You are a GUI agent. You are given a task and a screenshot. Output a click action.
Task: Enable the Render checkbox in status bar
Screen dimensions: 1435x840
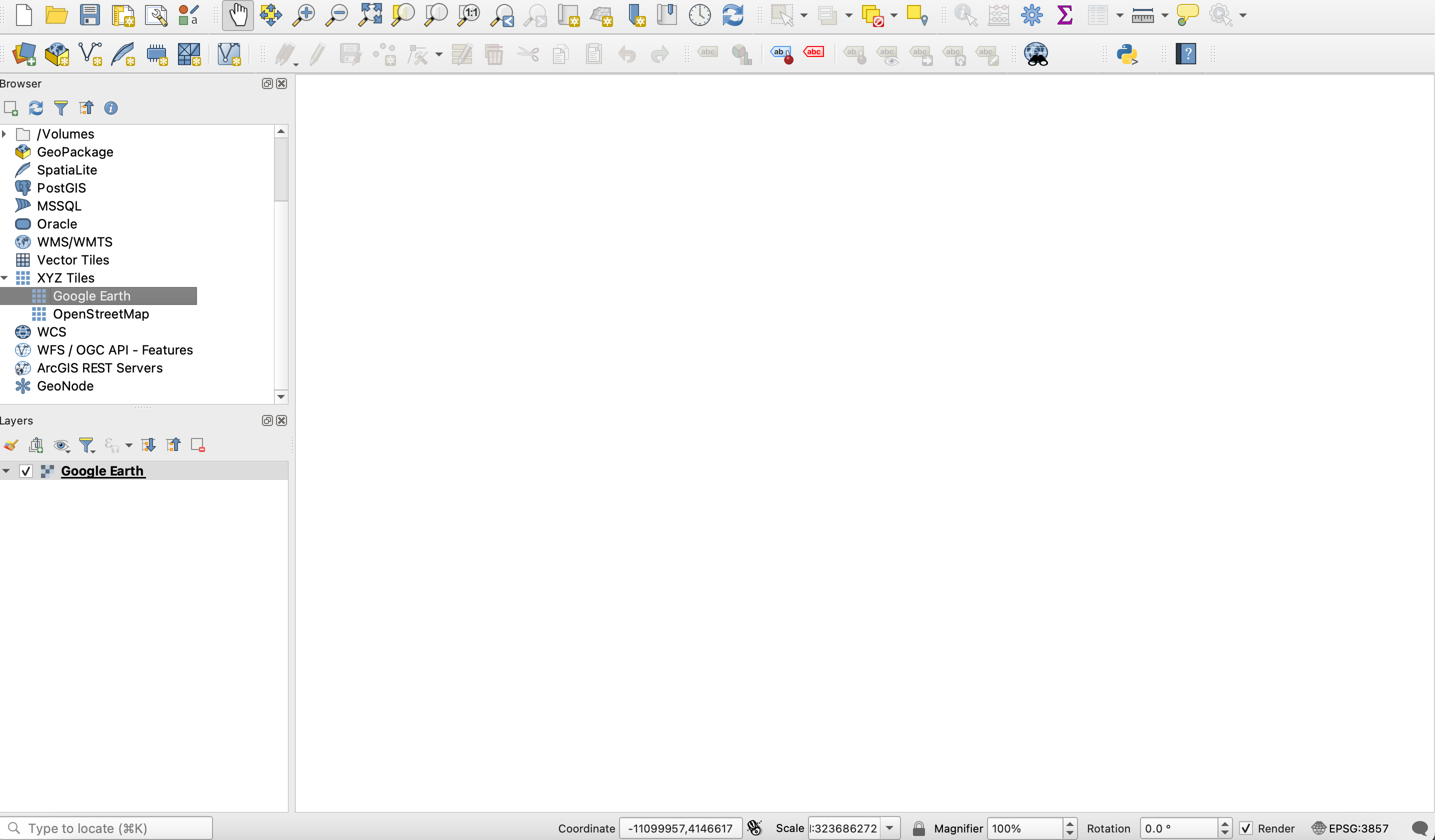[x=1245, y=828]
